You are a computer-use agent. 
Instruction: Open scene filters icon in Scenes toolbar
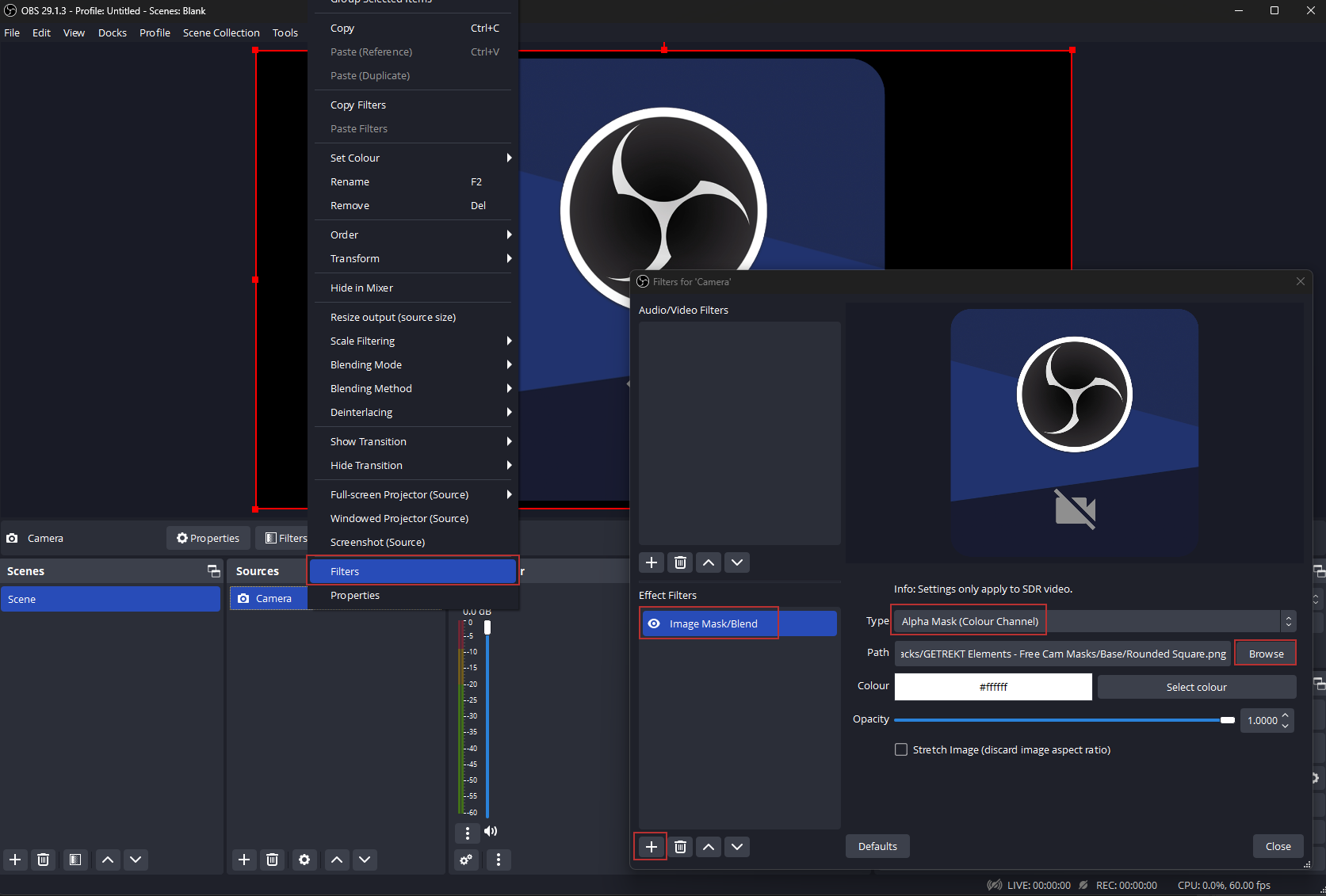75,860
